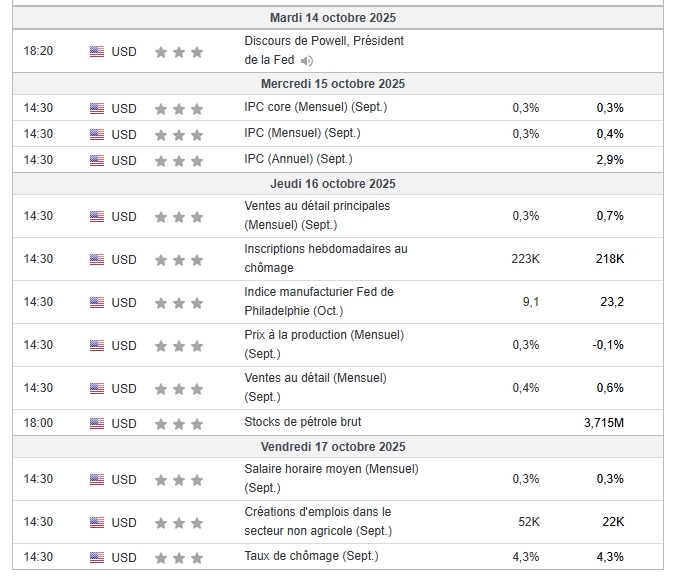Click the importance stars for Inscriptions hebdomadaires au chômage
The image size is (674, 588).
point(179,260)
